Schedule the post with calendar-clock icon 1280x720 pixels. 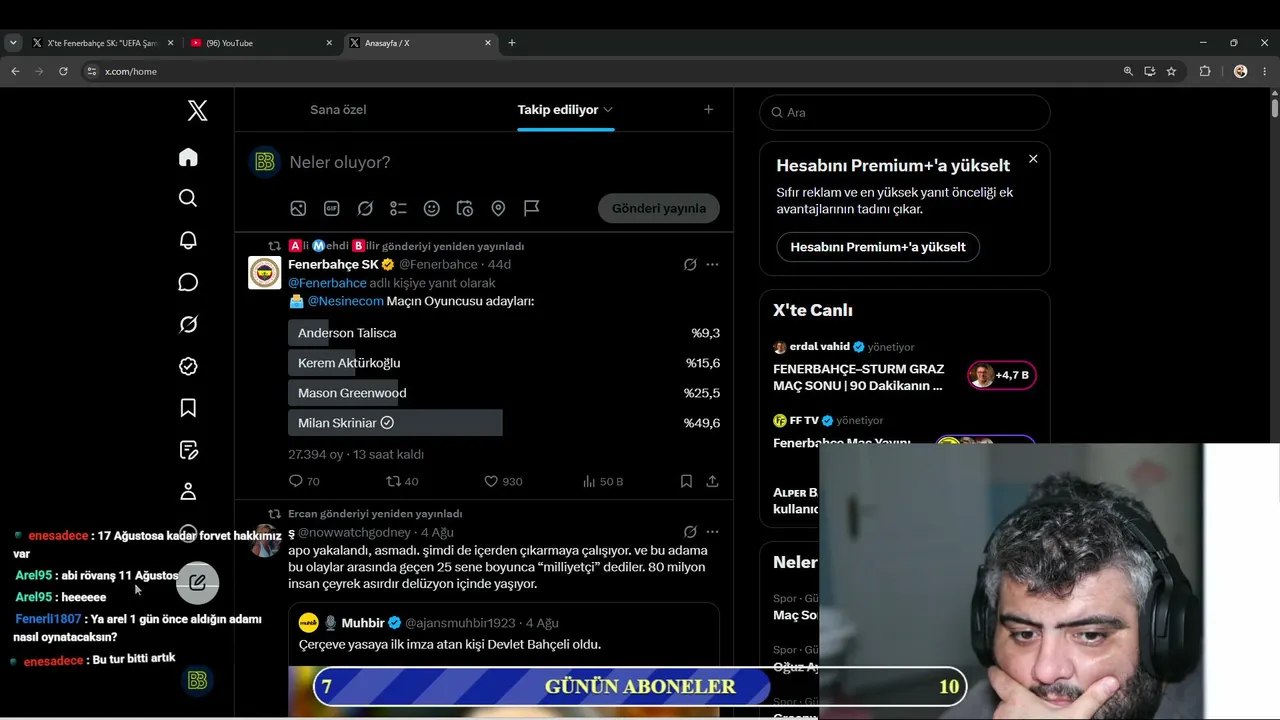tap(465, 208)
